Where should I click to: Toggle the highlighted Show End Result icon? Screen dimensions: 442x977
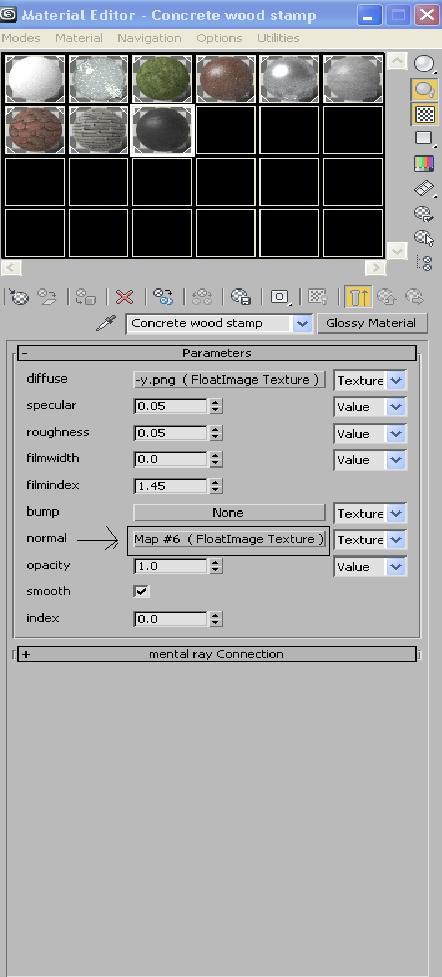click(358, 297)
